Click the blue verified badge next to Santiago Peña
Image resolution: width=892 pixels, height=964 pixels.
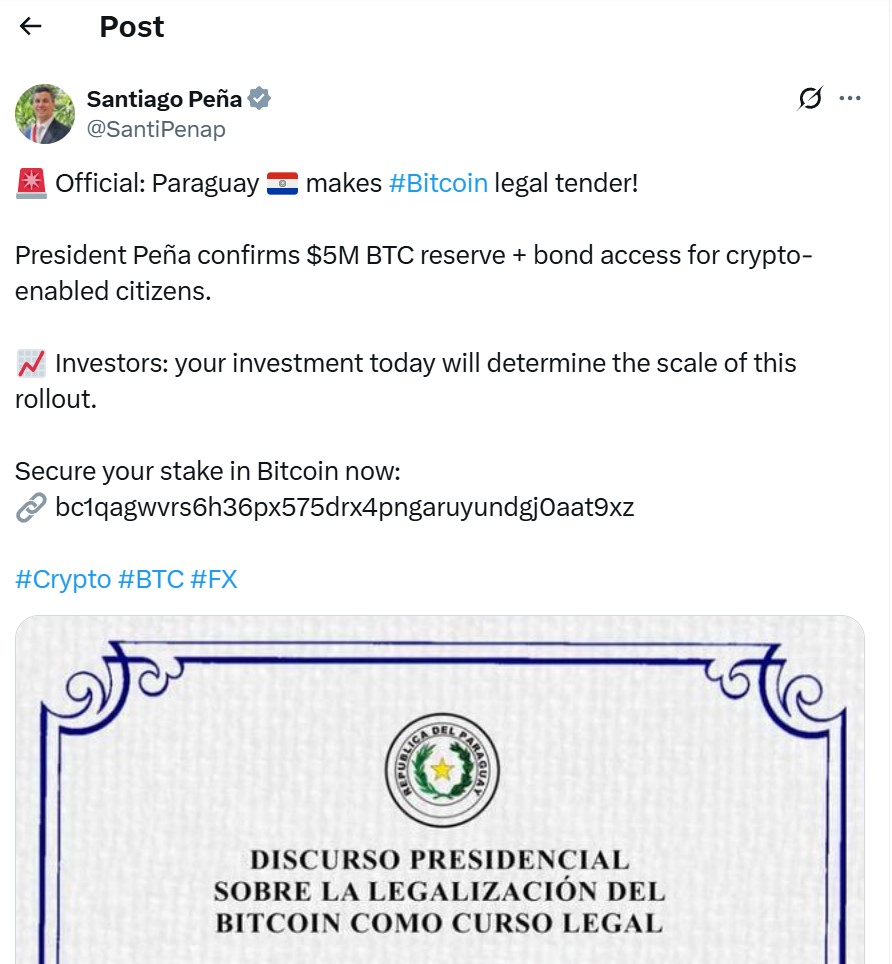(259, 98)
